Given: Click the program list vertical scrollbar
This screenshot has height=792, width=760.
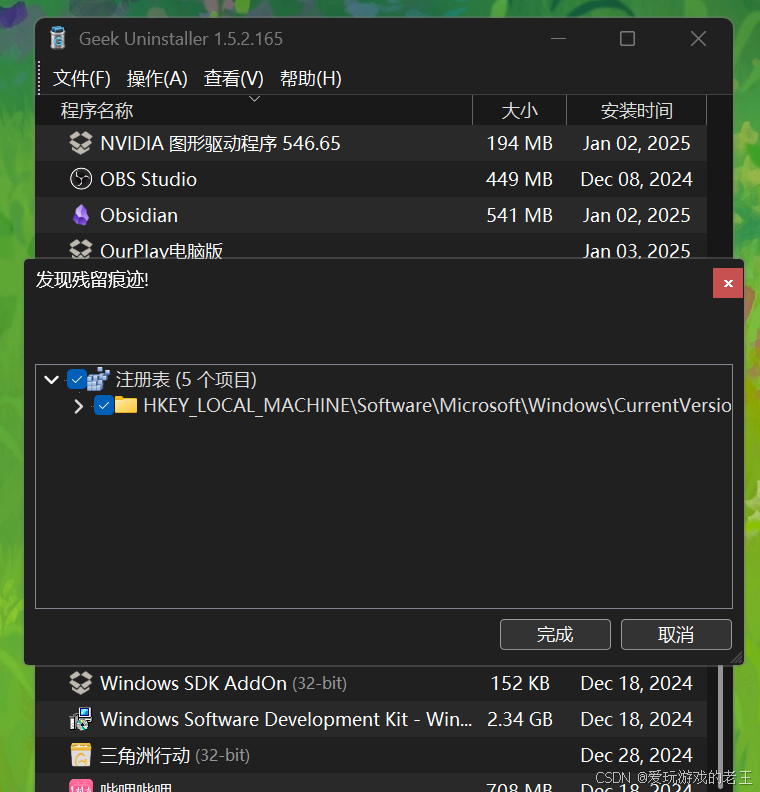Looking at the screenshot, I should 720,728.
